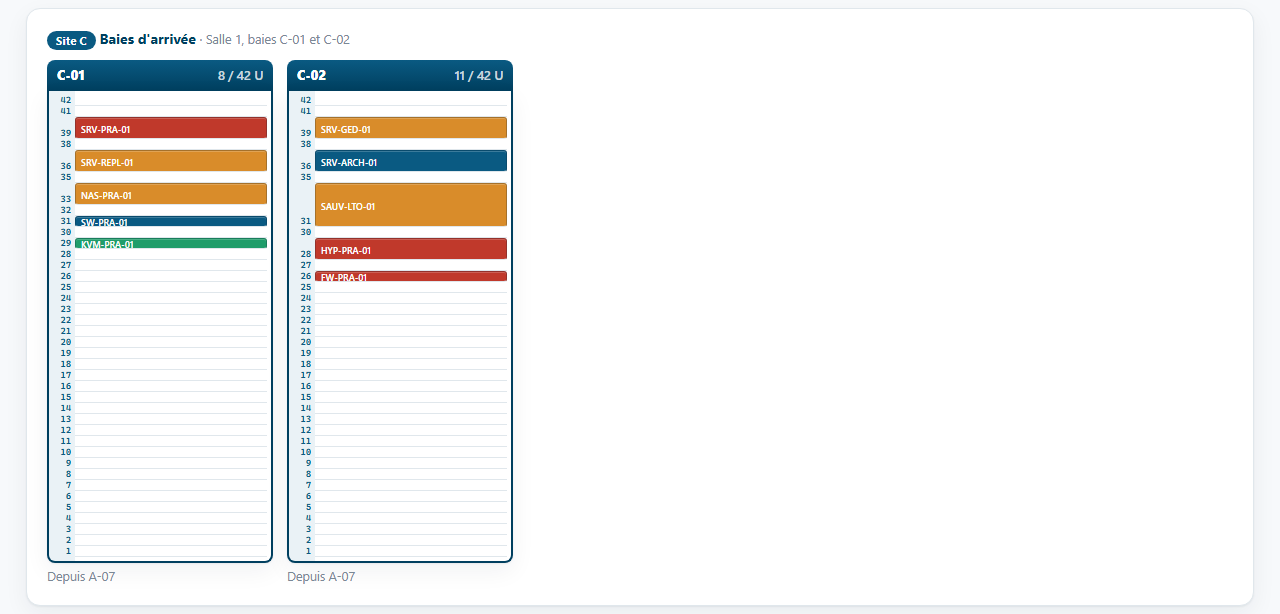Click the SW-PRA-01 switch in C-01
The height and width of the screenshot is (614, 1280).
[x=171, y=221]
